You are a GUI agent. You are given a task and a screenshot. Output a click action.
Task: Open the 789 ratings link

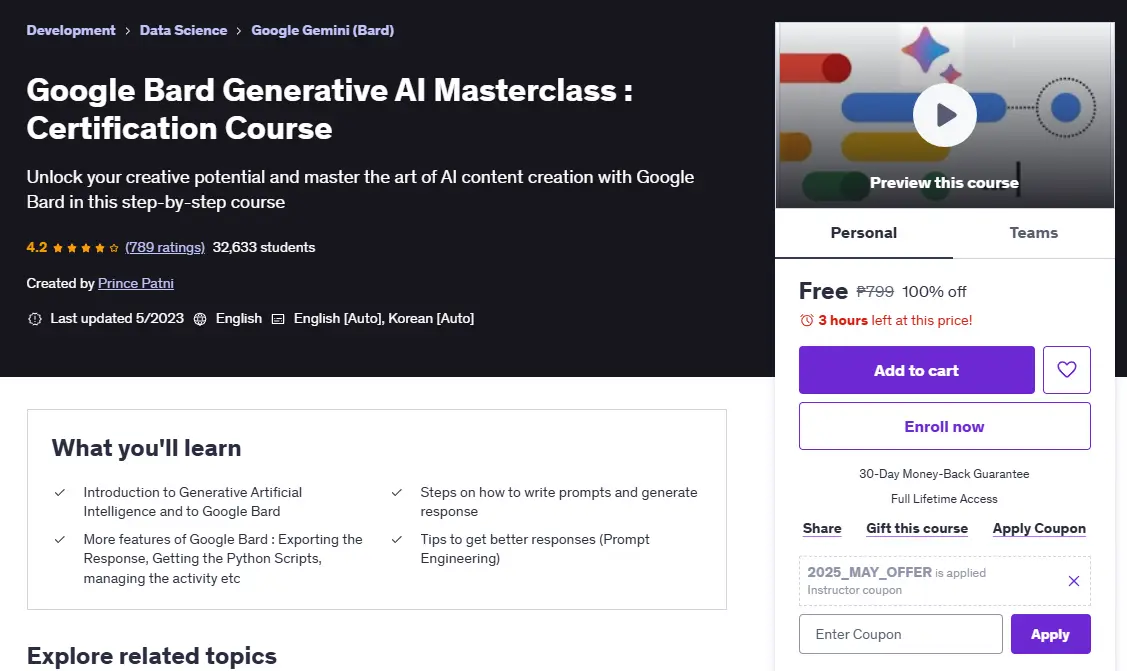coord(165,247)
